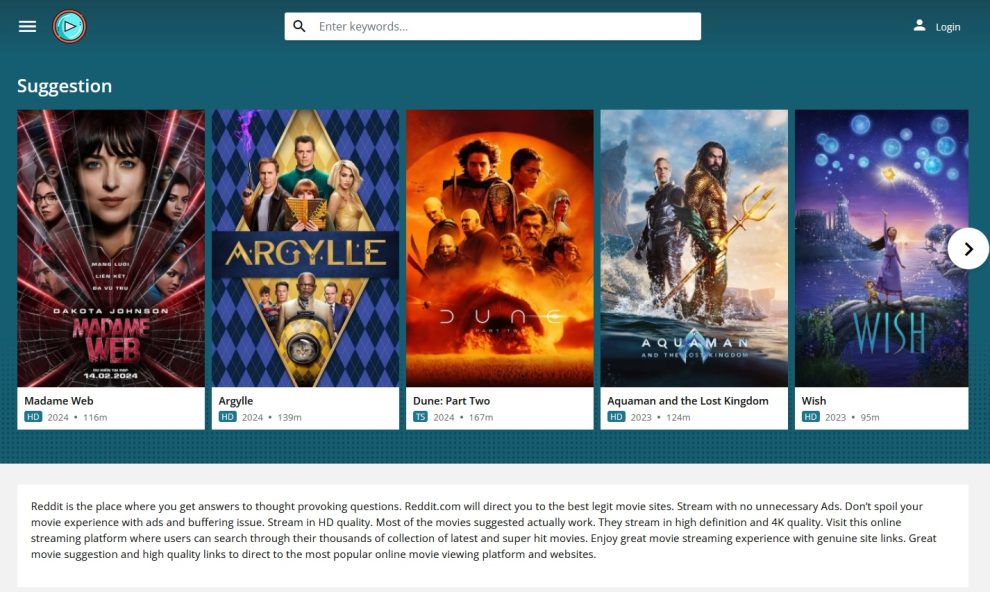Screen dimensions: 990x592
Task: Click the HD badge under Wish
Action: pos(811,417)
